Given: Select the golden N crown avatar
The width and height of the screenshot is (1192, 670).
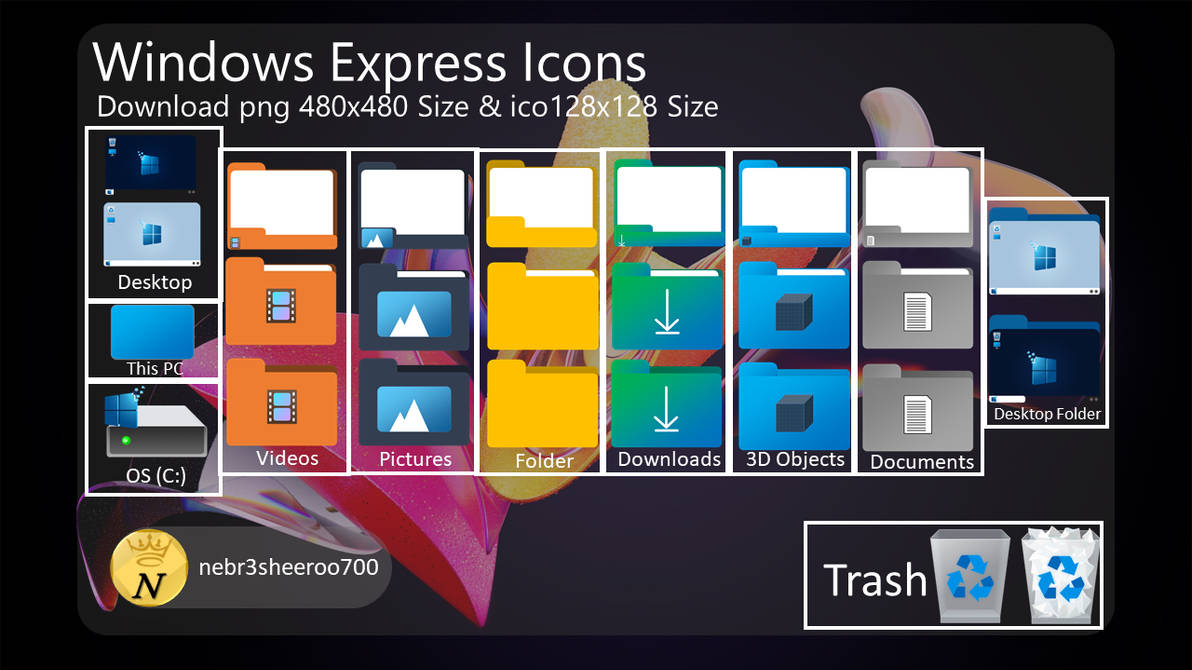Looking at the screenshot, I should [150, 567].
